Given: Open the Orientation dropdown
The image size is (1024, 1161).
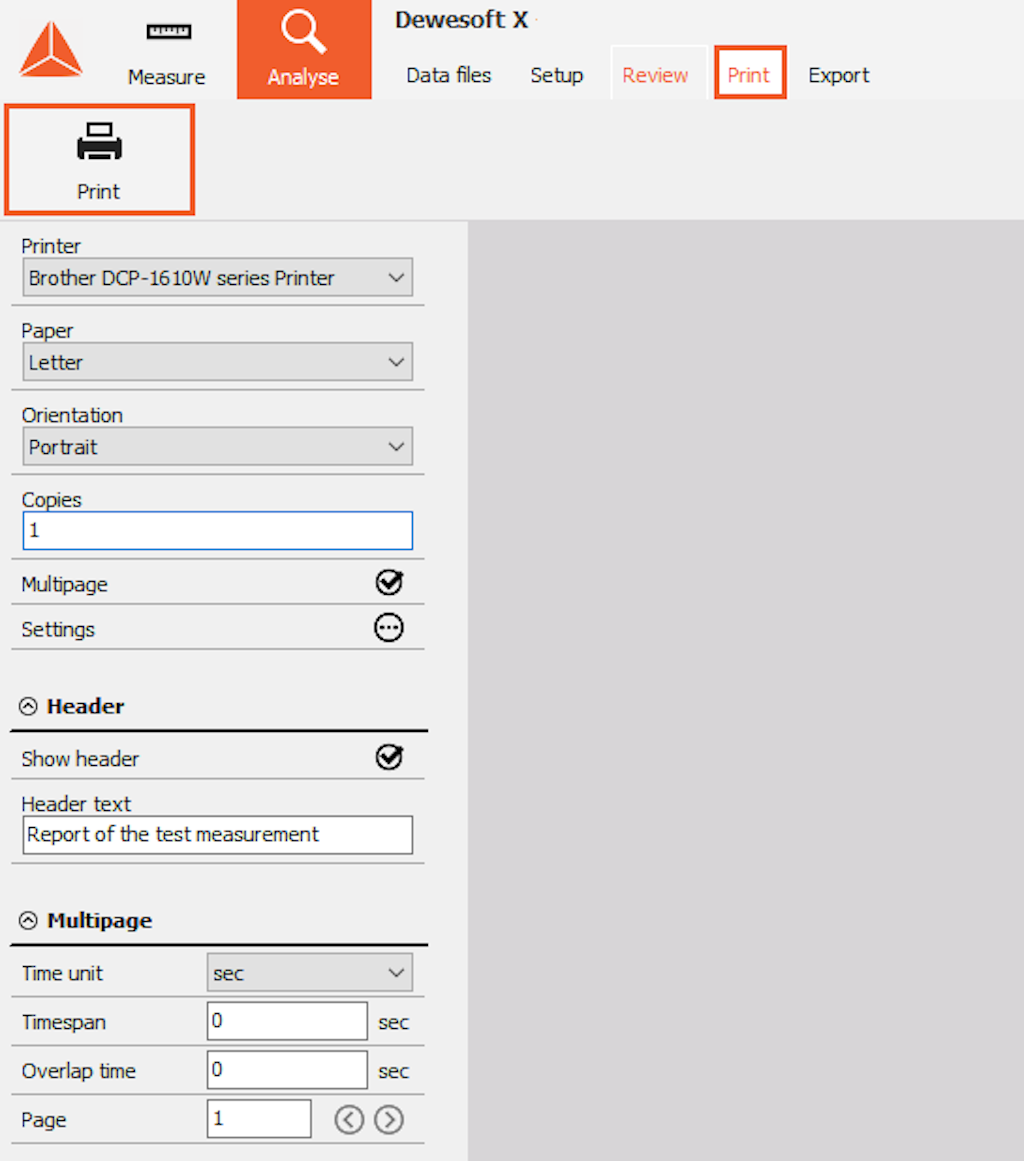Looking at the screenshot, I should [x=218, y=446].
